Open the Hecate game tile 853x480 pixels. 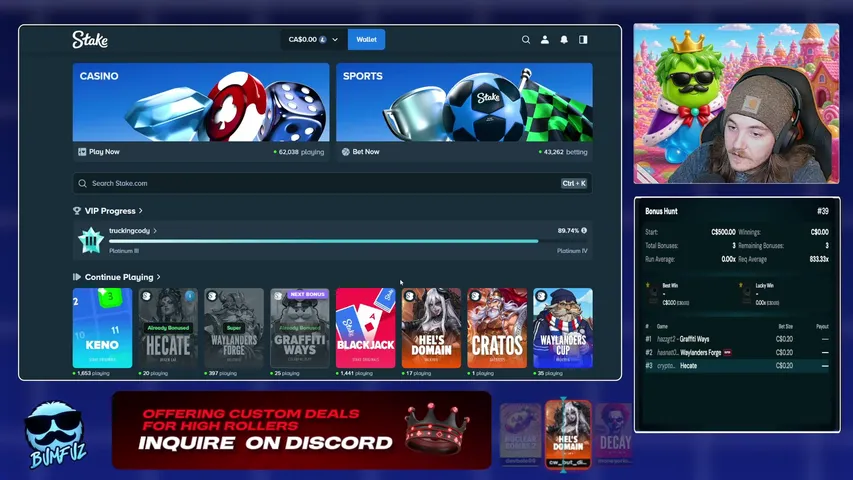tap(168, 328)
